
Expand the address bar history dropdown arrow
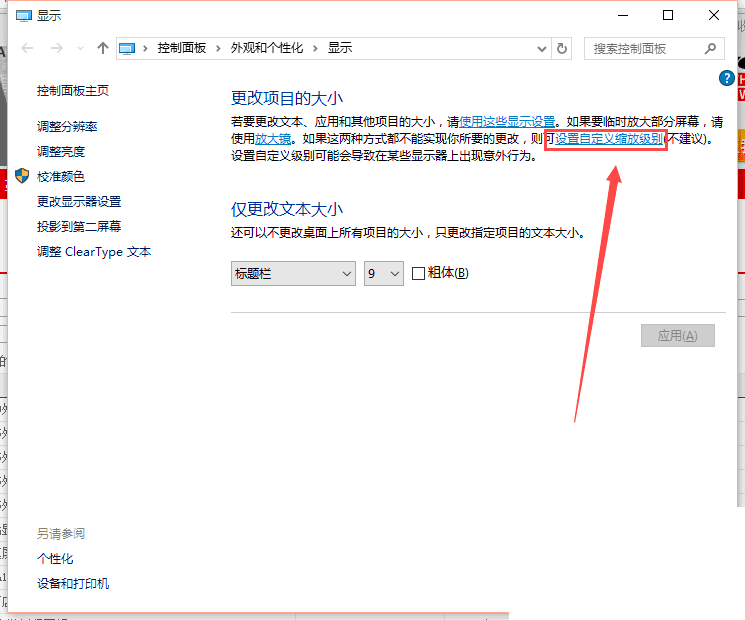[x=542, y=48]
